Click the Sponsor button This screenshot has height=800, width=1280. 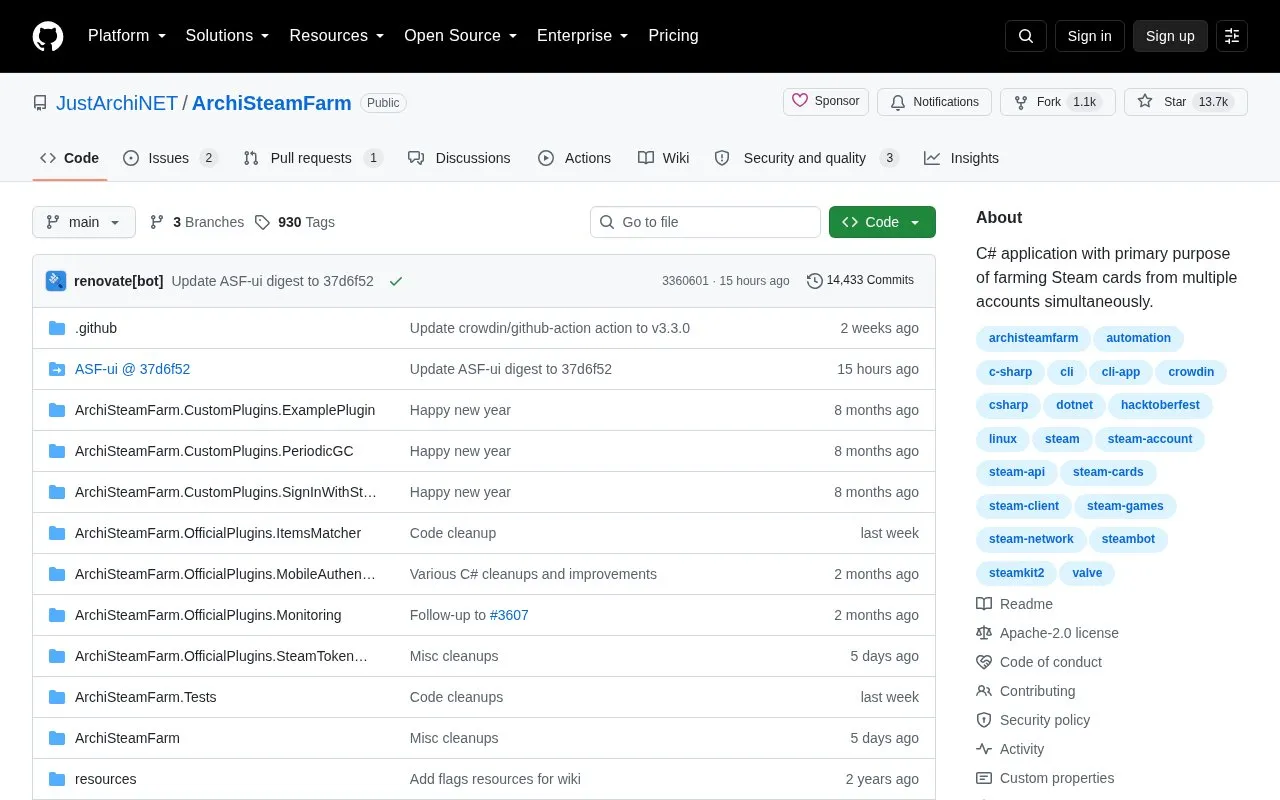(x=826, y=101)
